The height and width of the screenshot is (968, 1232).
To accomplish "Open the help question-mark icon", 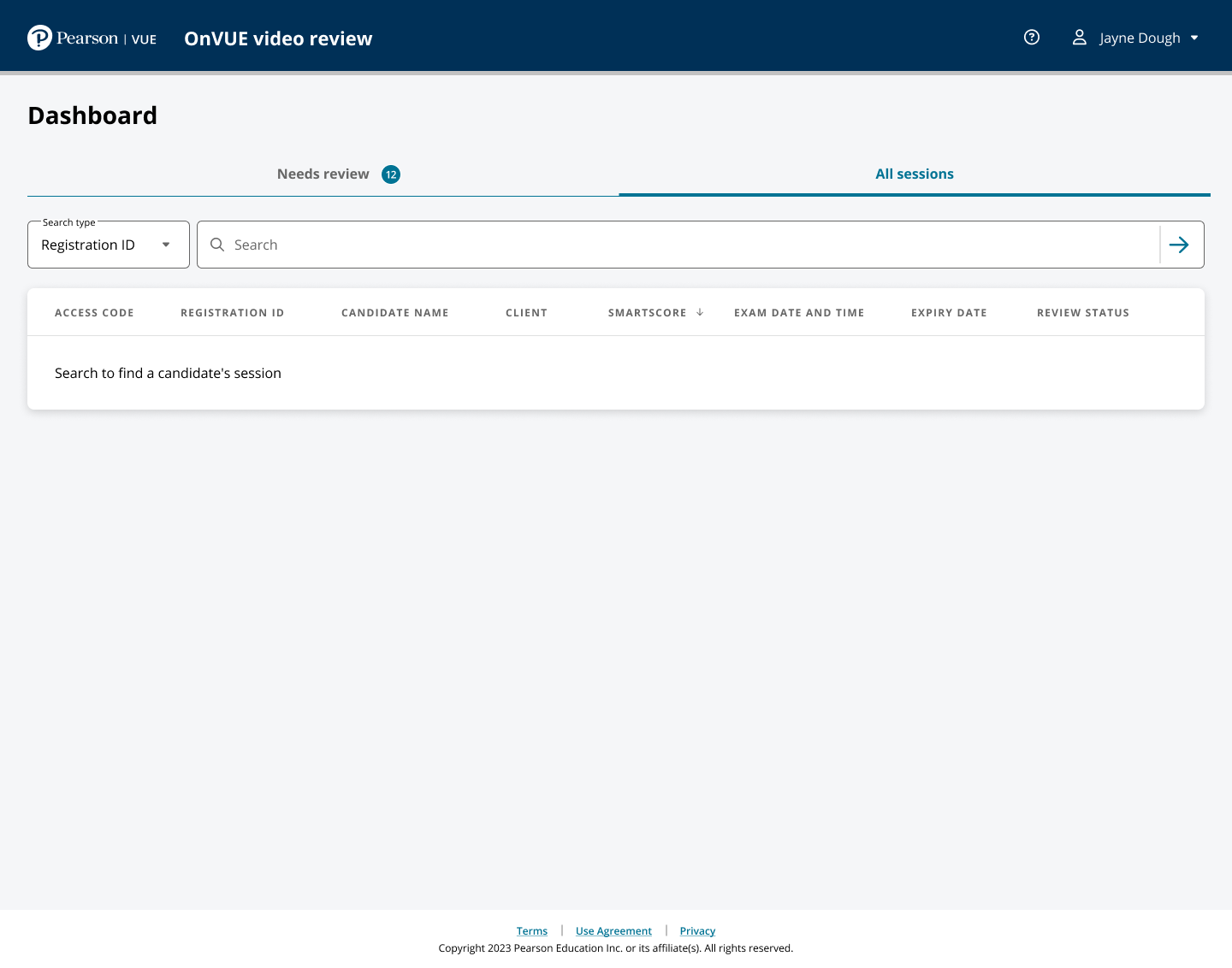I will point(1032,37).
